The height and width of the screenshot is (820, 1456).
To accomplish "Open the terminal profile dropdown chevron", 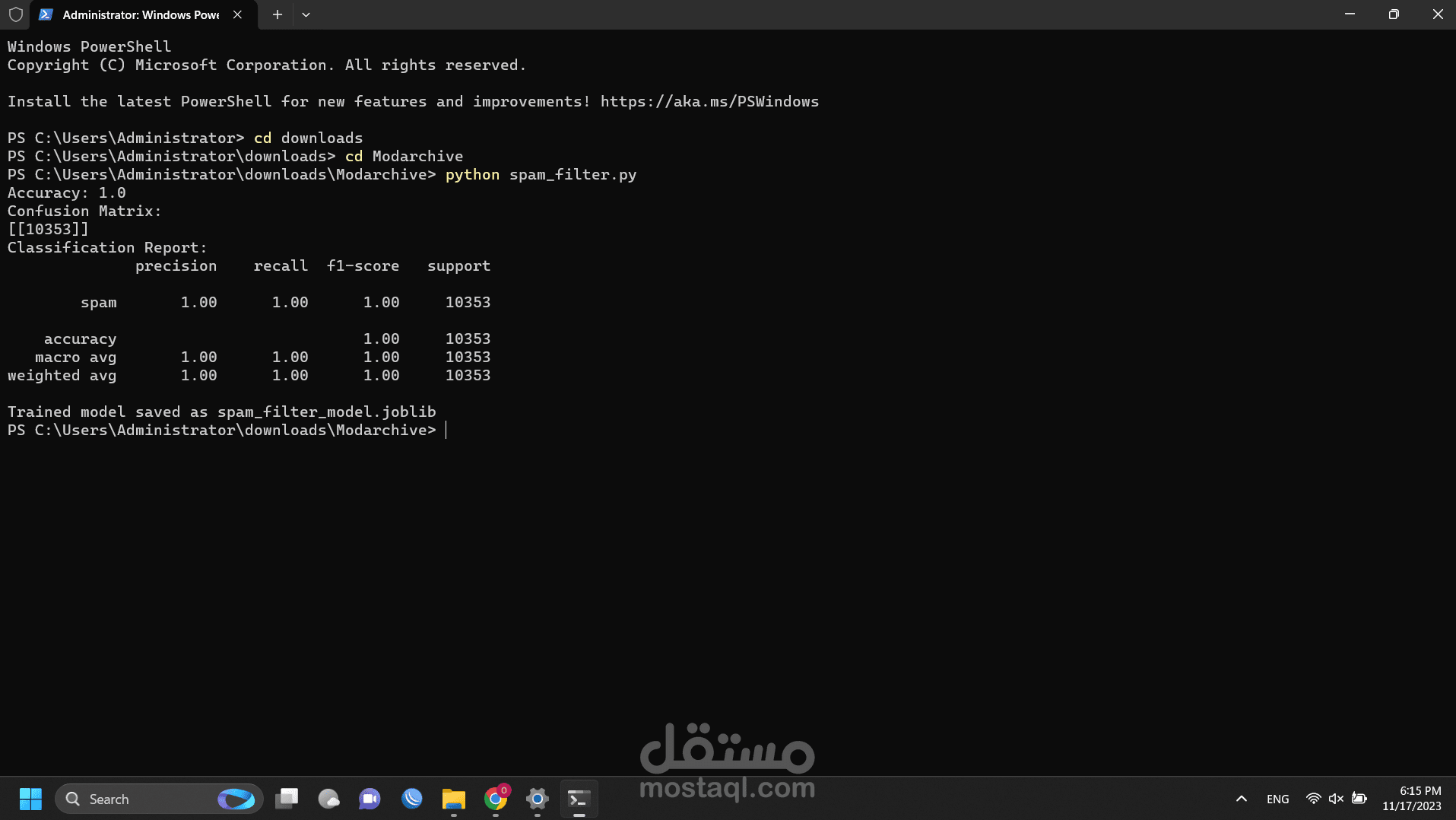I will (306, 14).
